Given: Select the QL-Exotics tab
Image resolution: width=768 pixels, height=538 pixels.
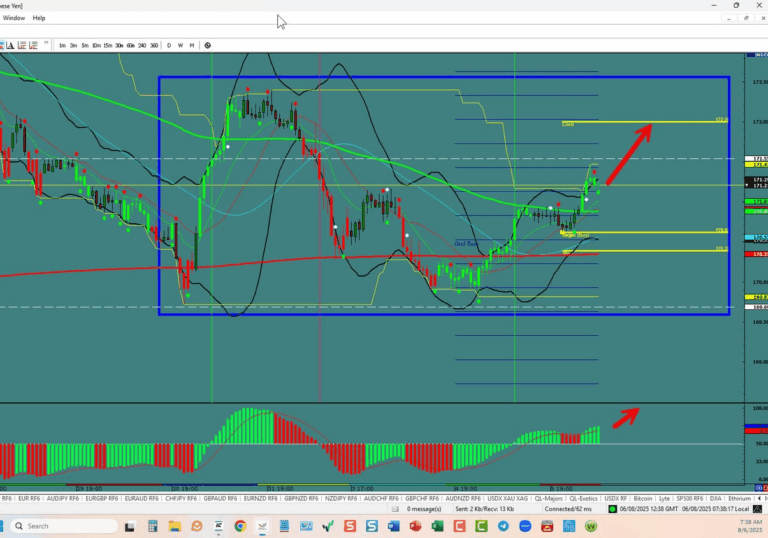Looking at the screenshot, I should [583, 499].
